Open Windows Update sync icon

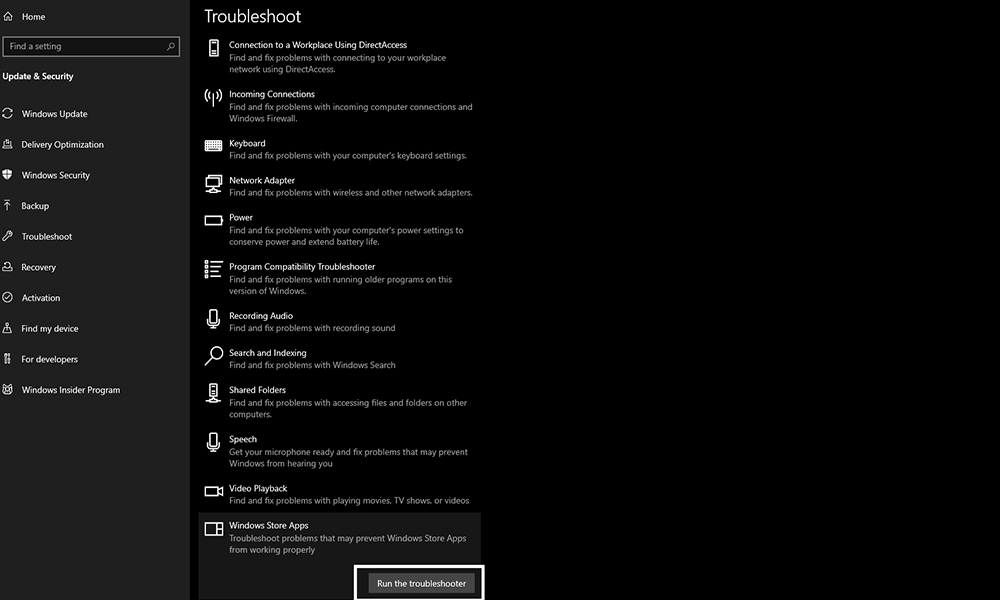tap(8, 113)
